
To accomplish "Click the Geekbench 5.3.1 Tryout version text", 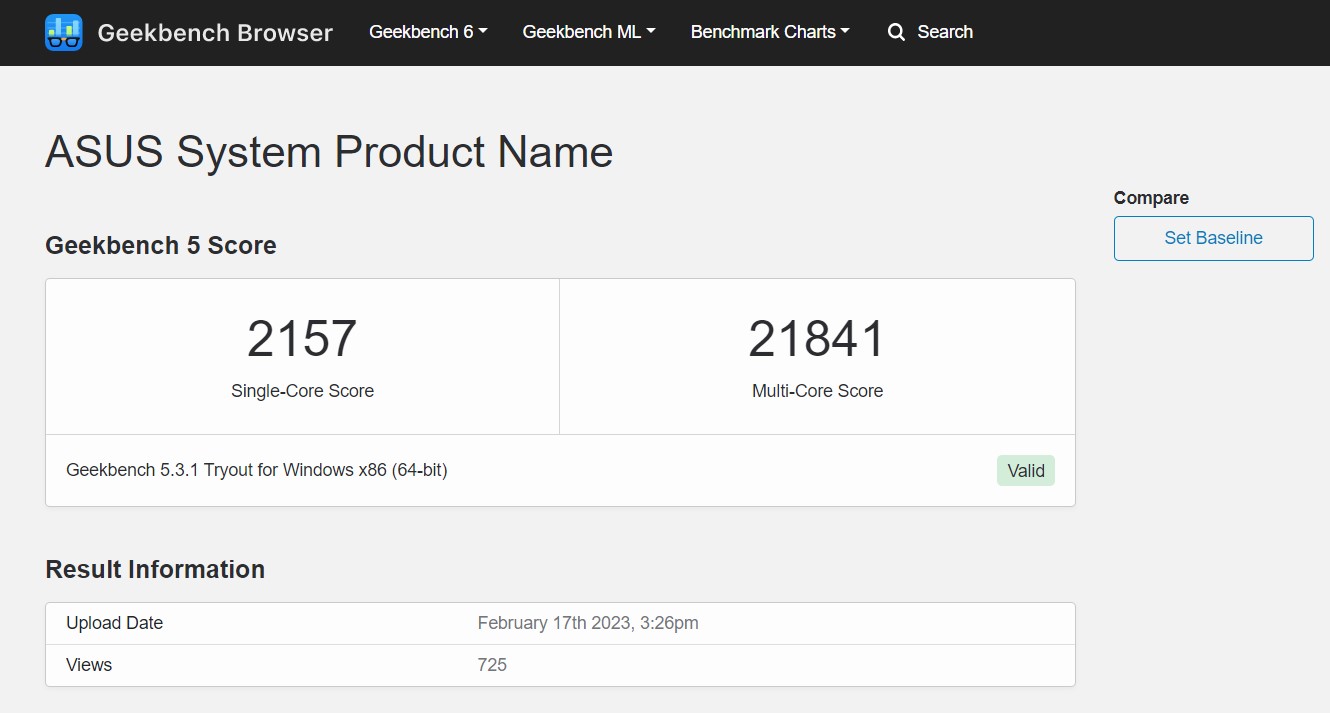I will coord(256,470).
